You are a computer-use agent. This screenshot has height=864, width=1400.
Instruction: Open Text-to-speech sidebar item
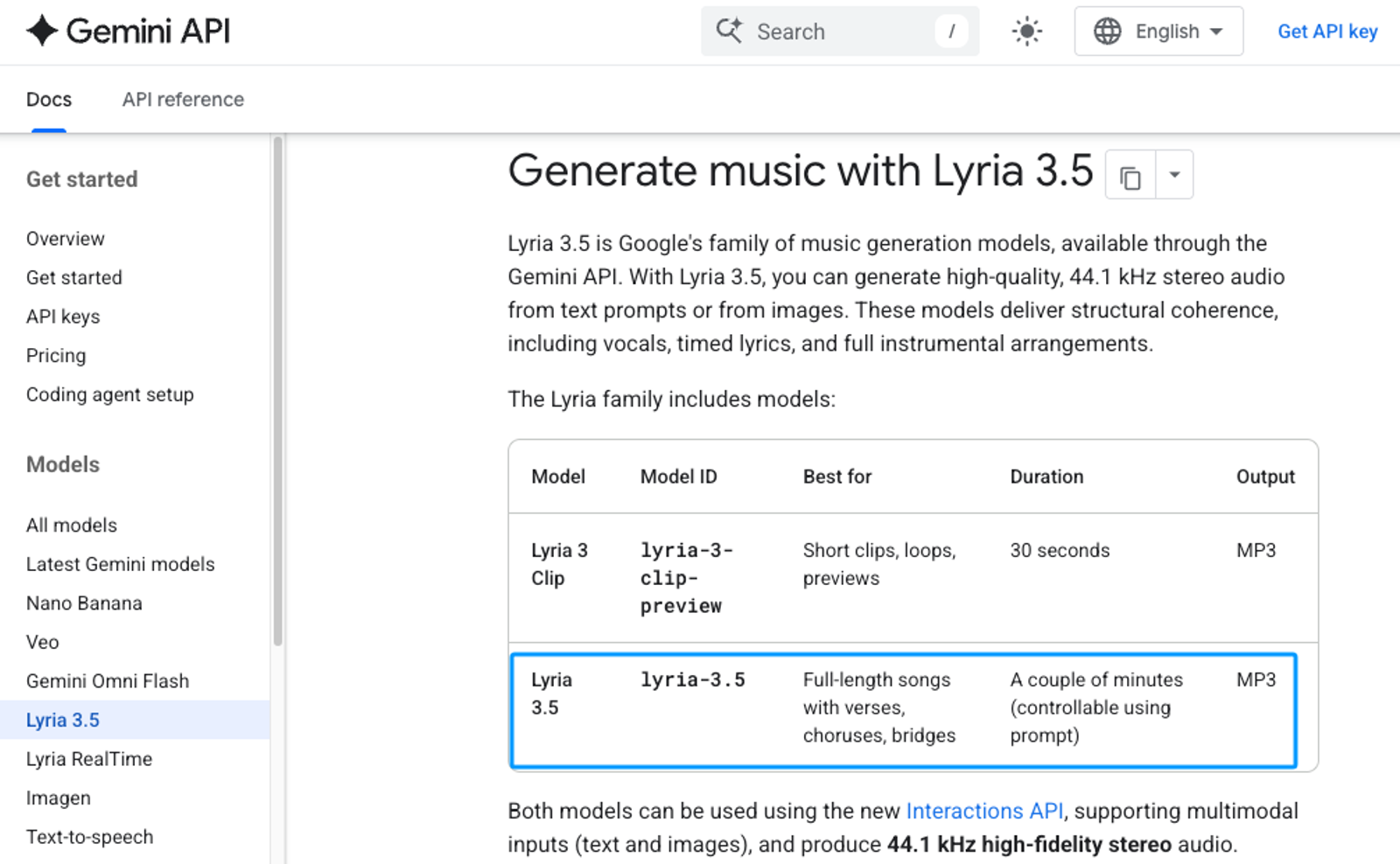[x=90, y=837]
